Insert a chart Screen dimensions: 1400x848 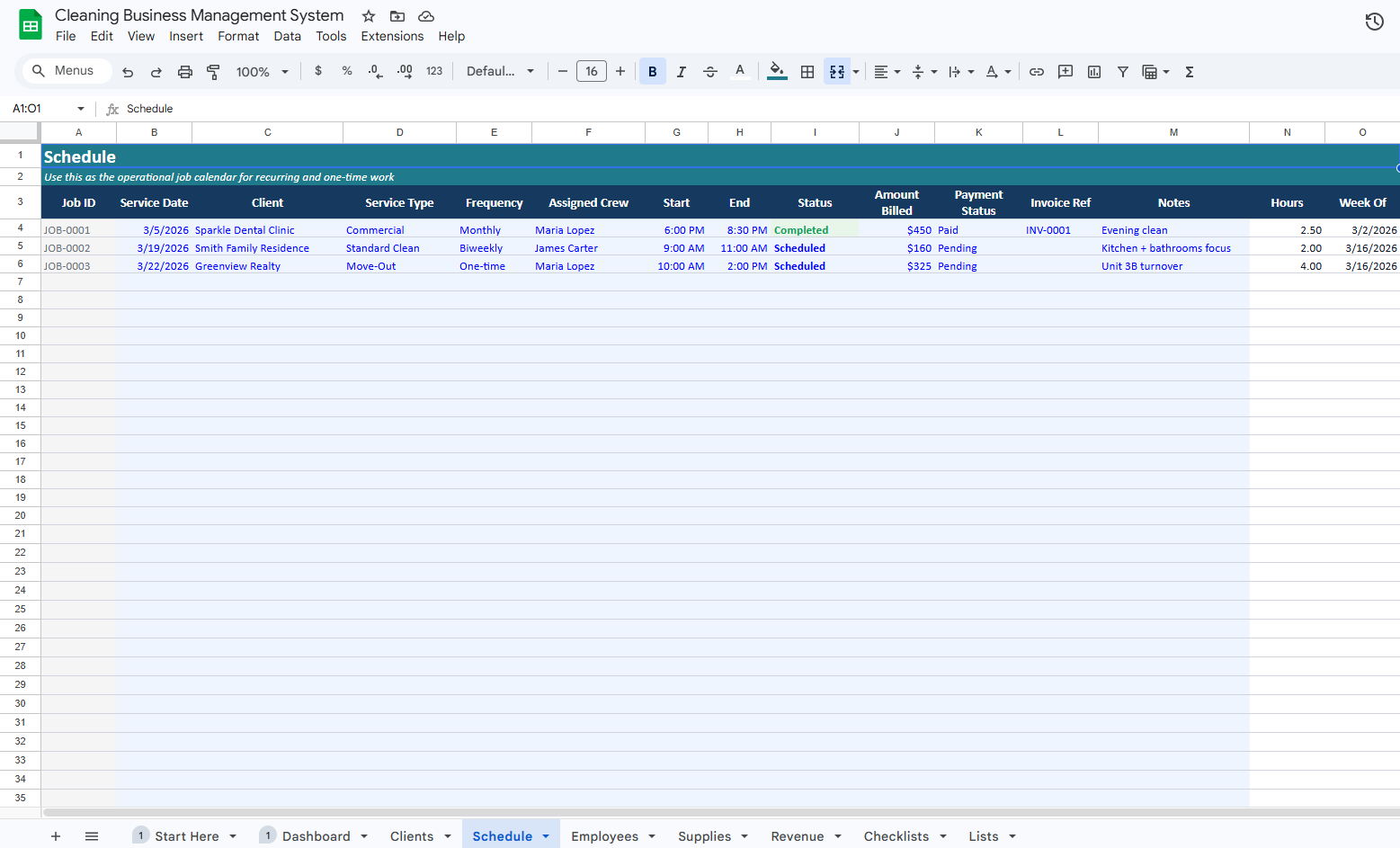point(1094,72)
